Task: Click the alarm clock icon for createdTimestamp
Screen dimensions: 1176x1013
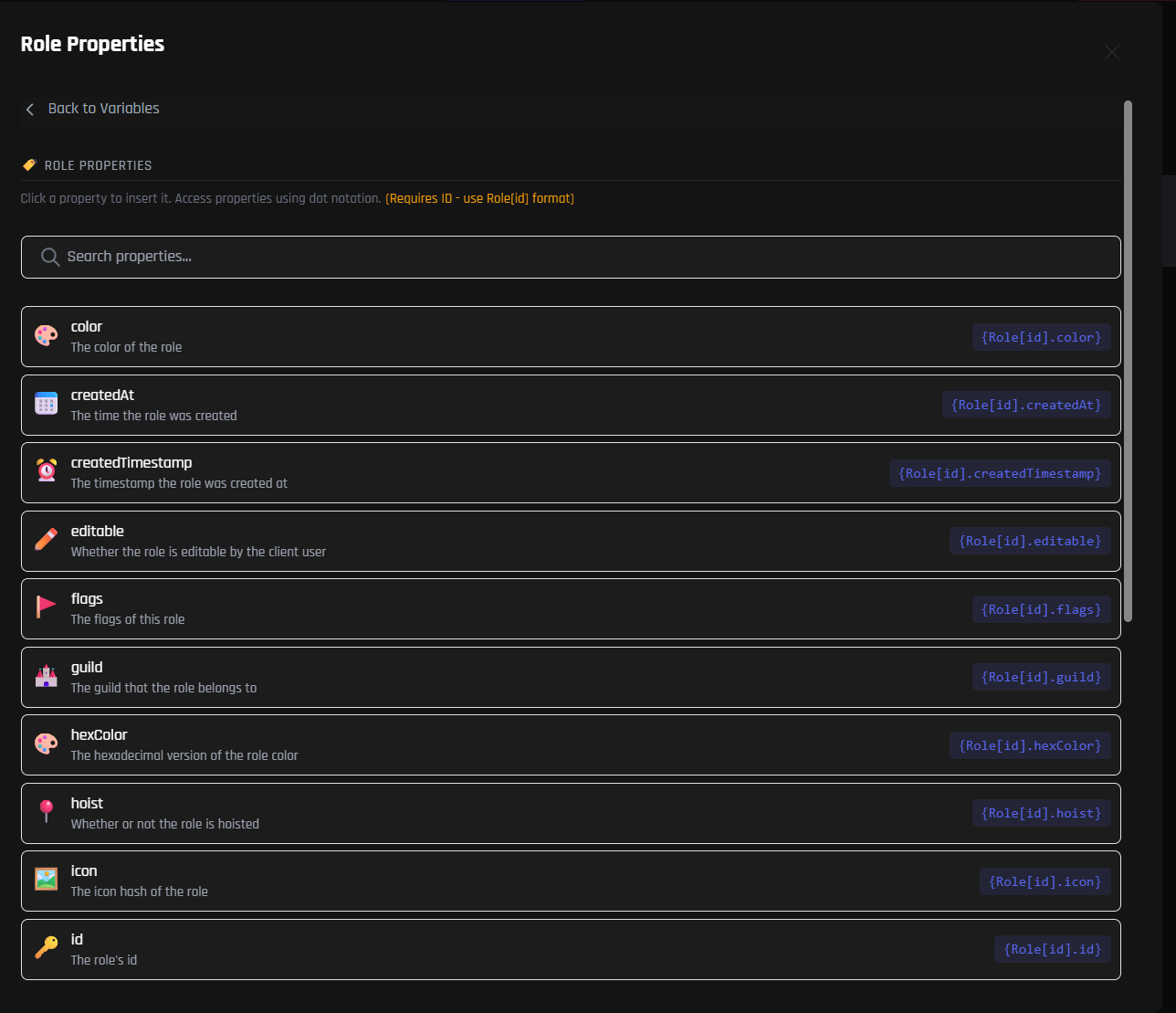Action: (46, 471)
